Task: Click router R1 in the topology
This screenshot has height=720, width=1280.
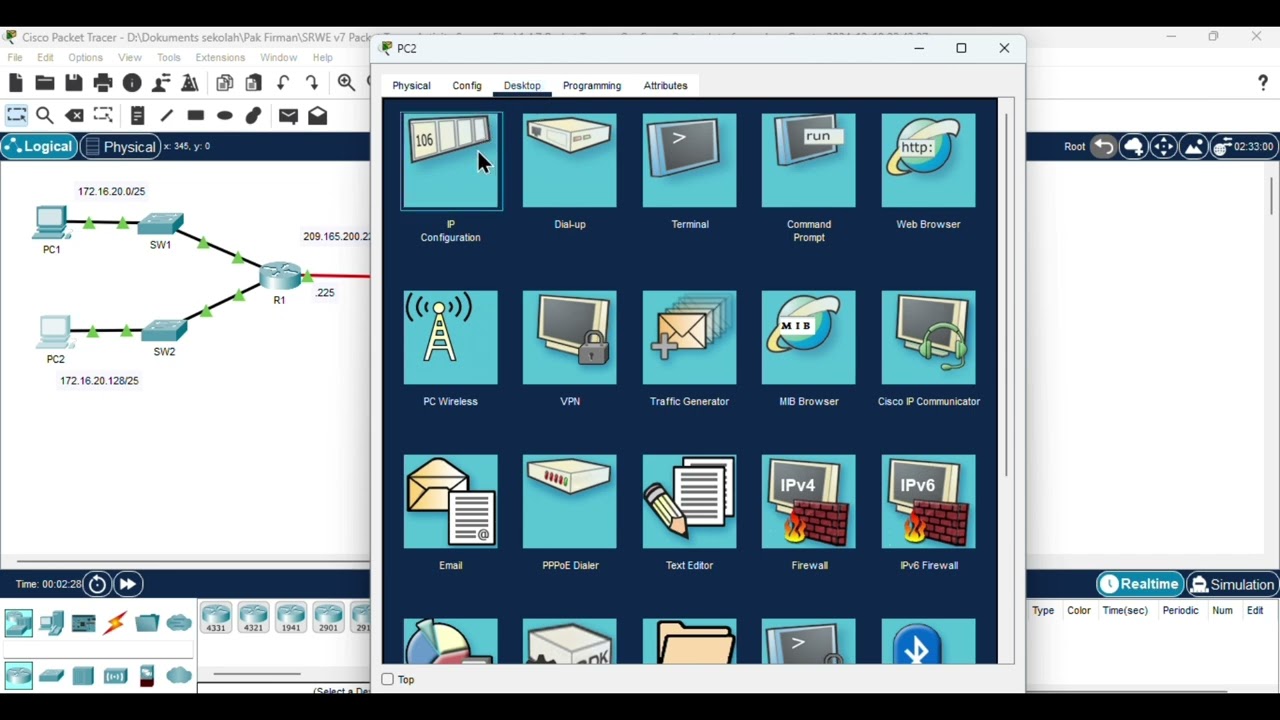Action: [x=280, y=276]
